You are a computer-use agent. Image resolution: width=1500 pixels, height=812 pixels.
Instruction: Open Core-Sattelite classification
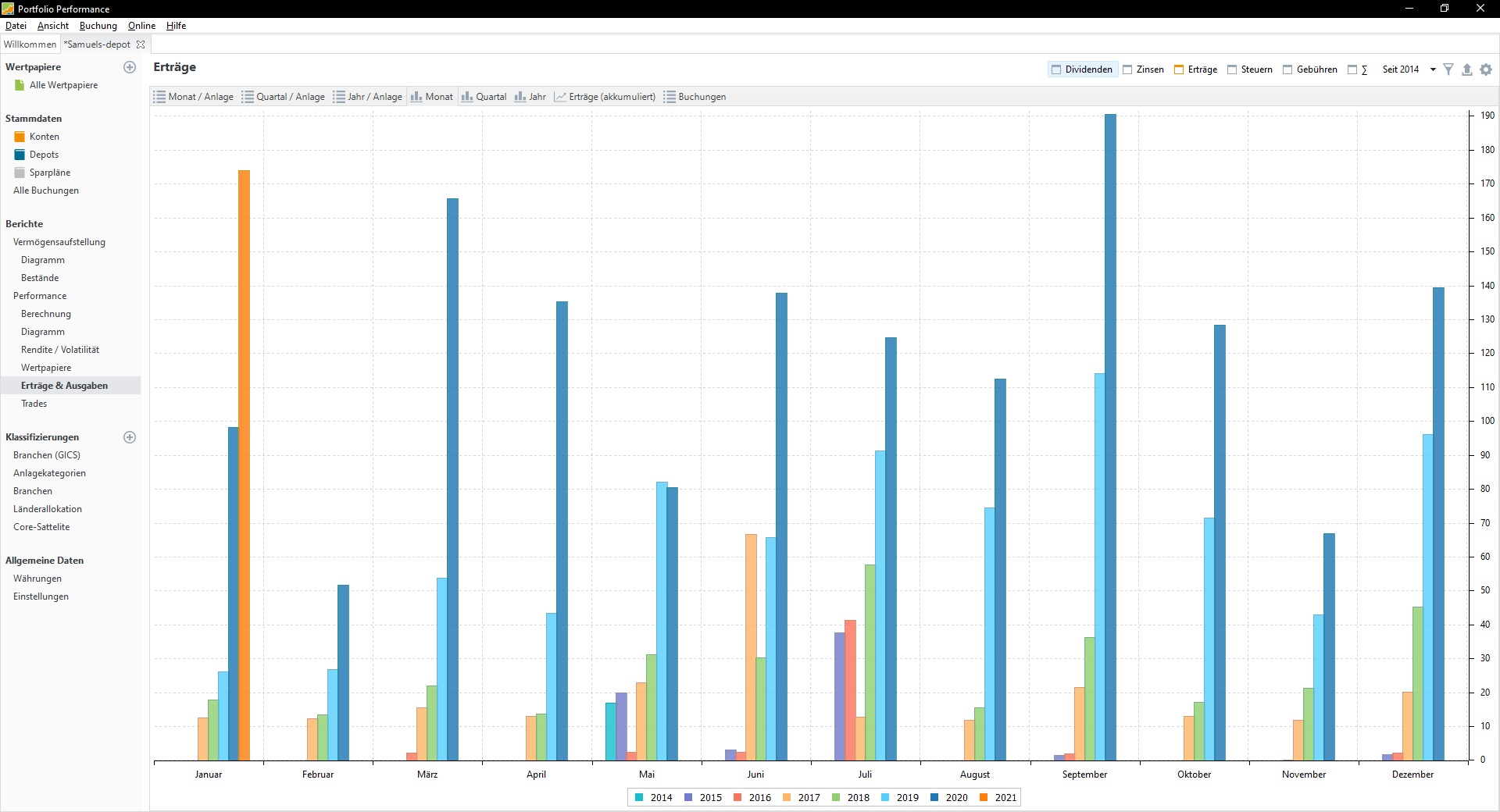pos(41,527)
